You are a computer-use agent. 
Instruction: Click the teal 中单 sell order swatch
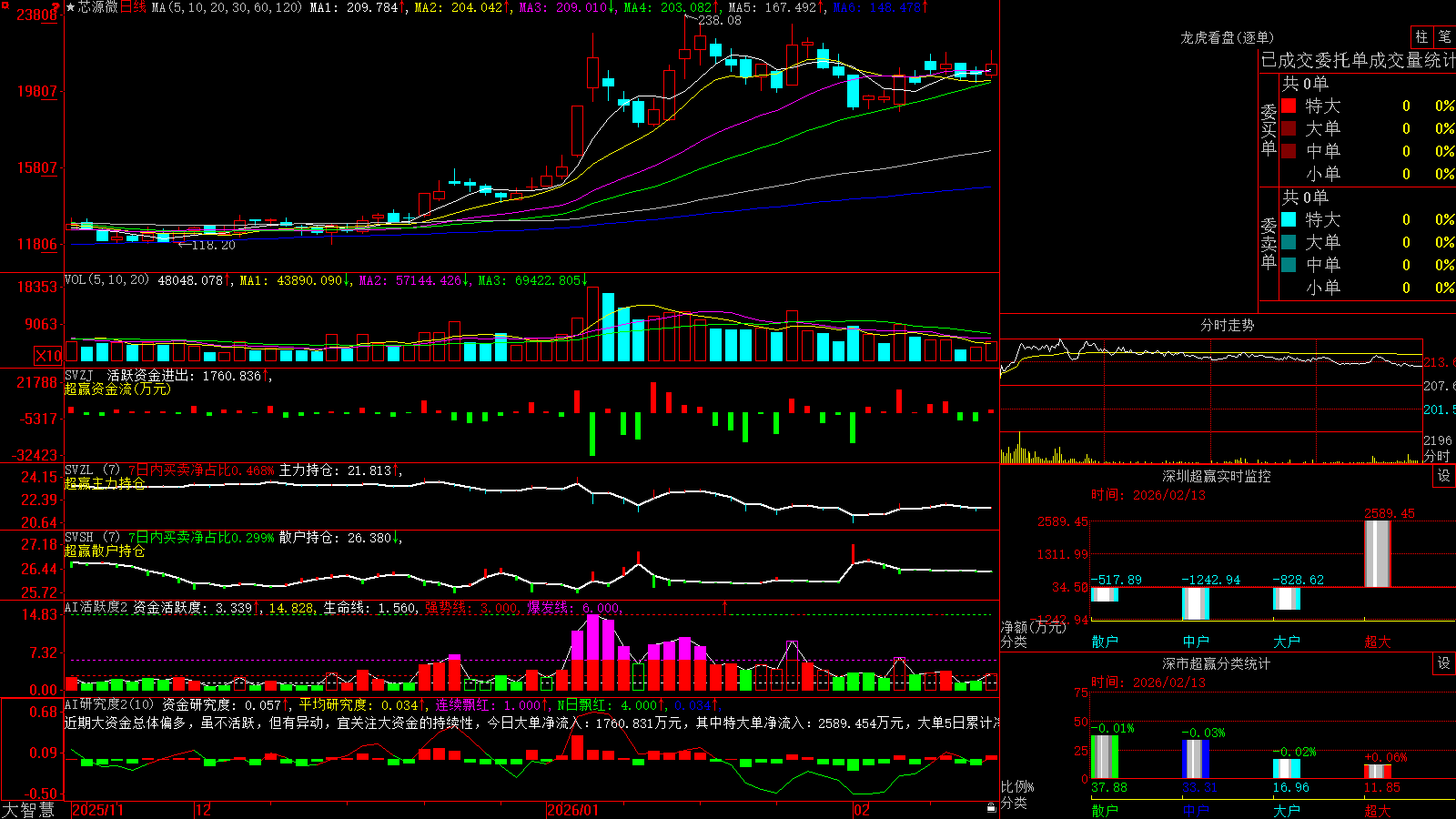[1289, 265]
